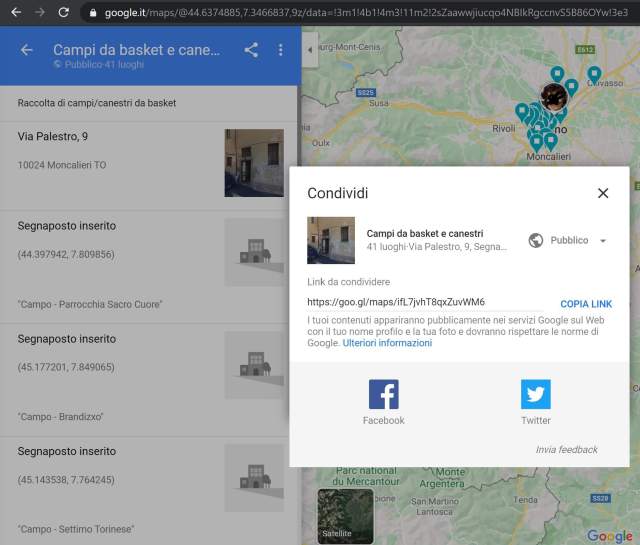Share the list on Facebook

[383, 402]
